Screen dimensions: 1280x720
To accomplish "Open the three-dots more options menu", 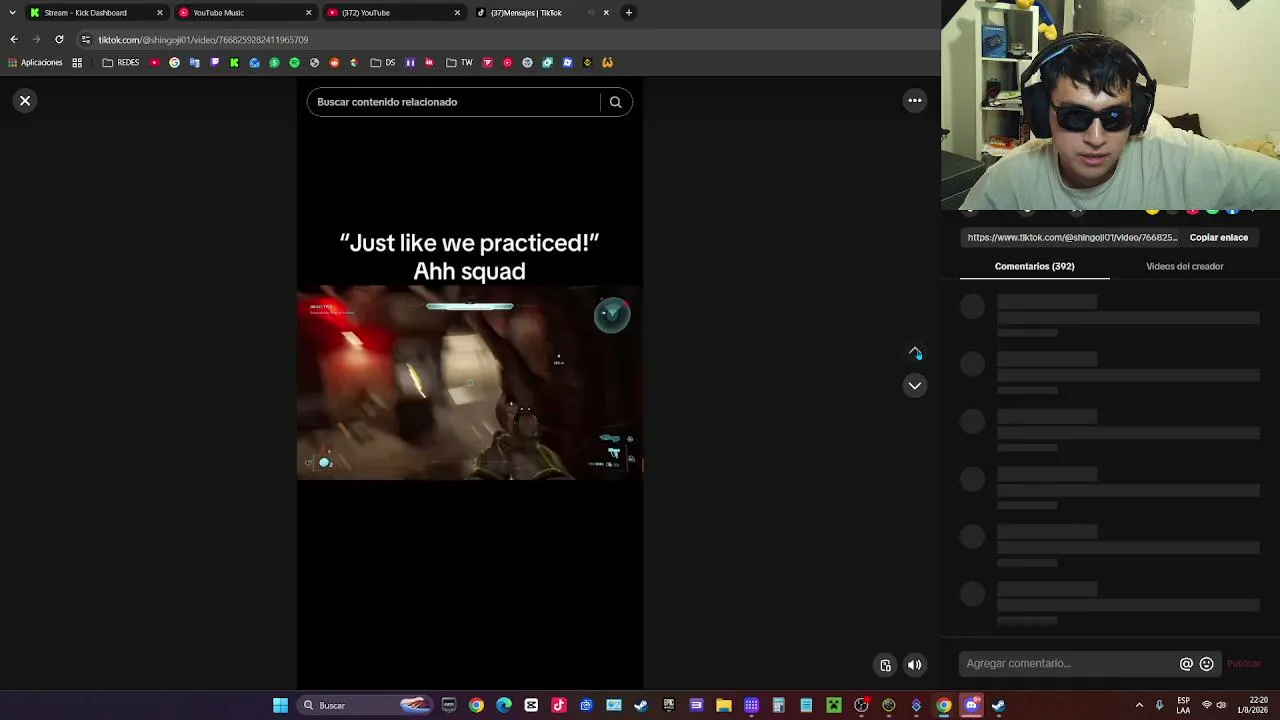I will coord(914,100).
